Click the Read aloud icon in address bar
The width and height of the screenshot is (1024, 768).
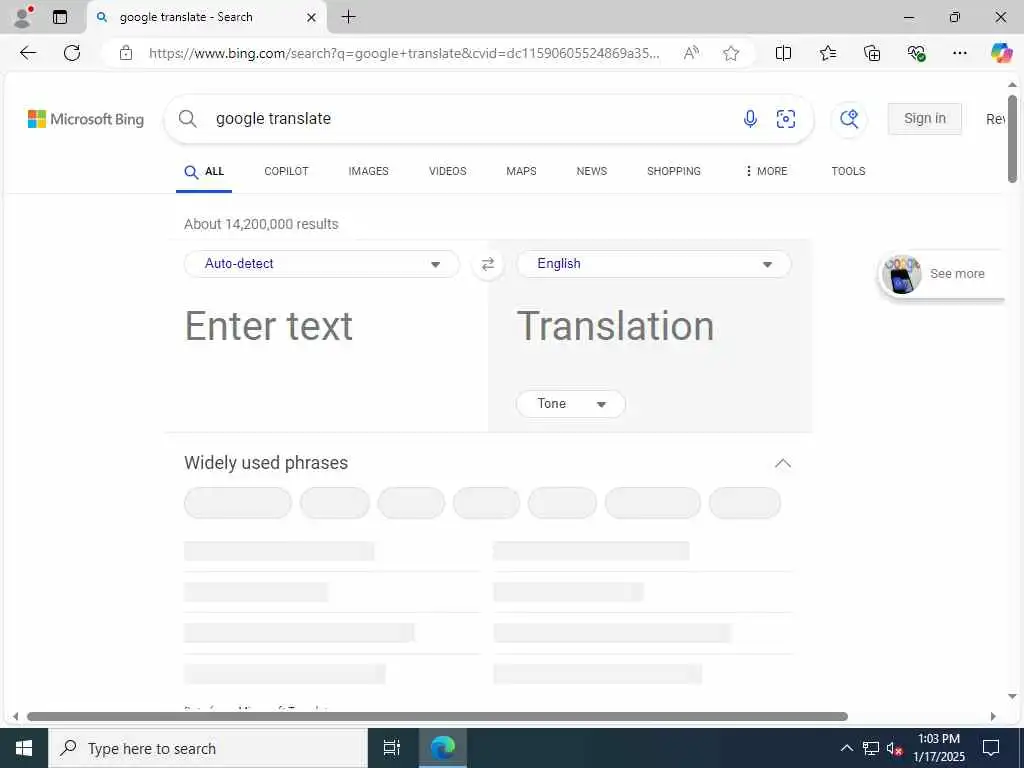pos(691,53)
